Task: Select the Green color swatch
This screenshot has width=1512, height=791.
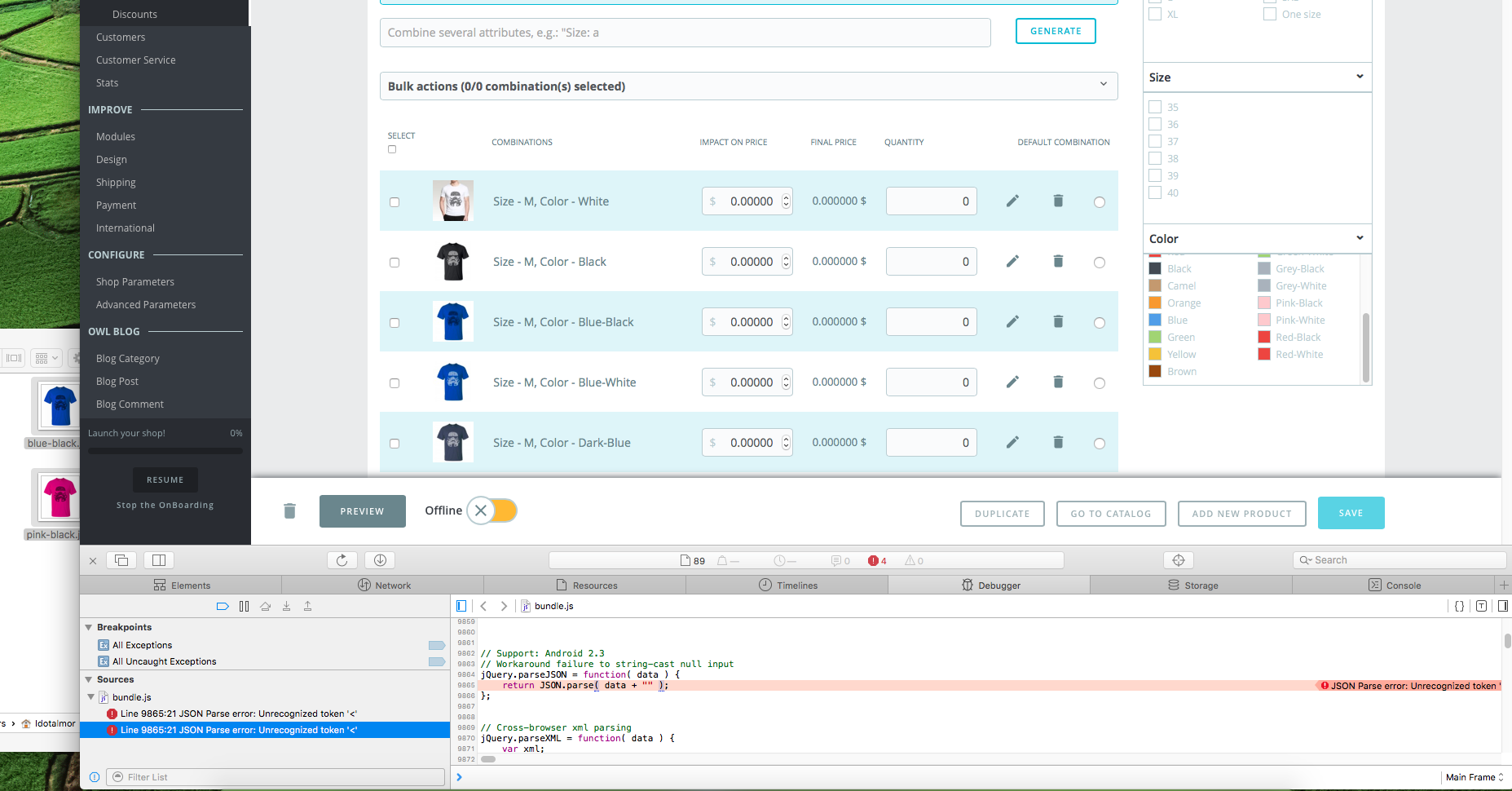Action: pos(1155,337)
